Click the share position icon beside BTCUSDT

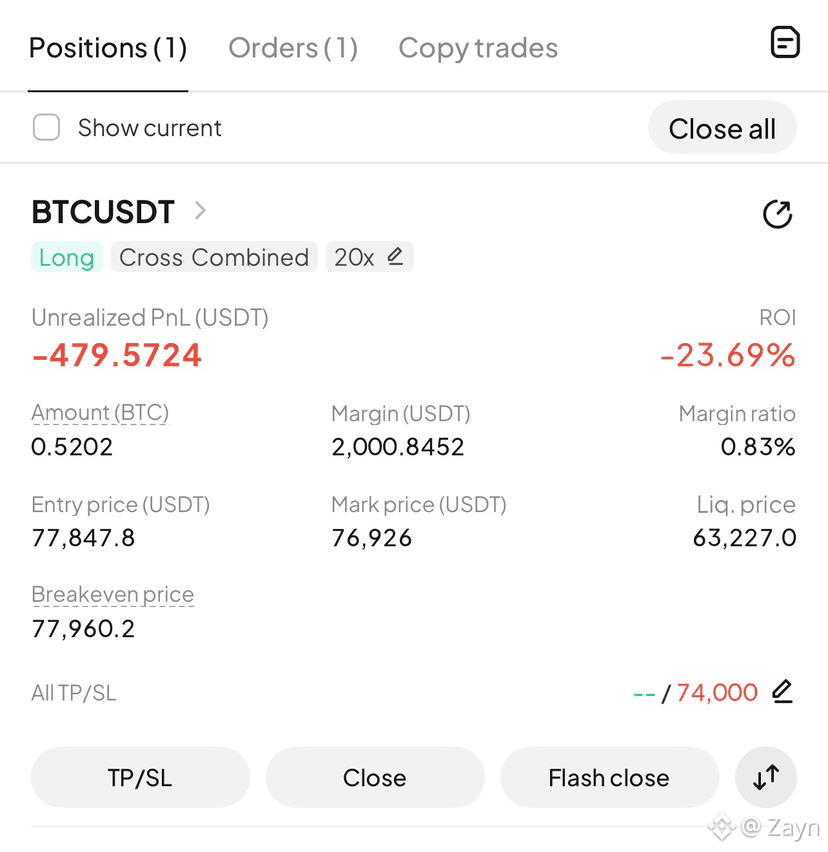777,214
